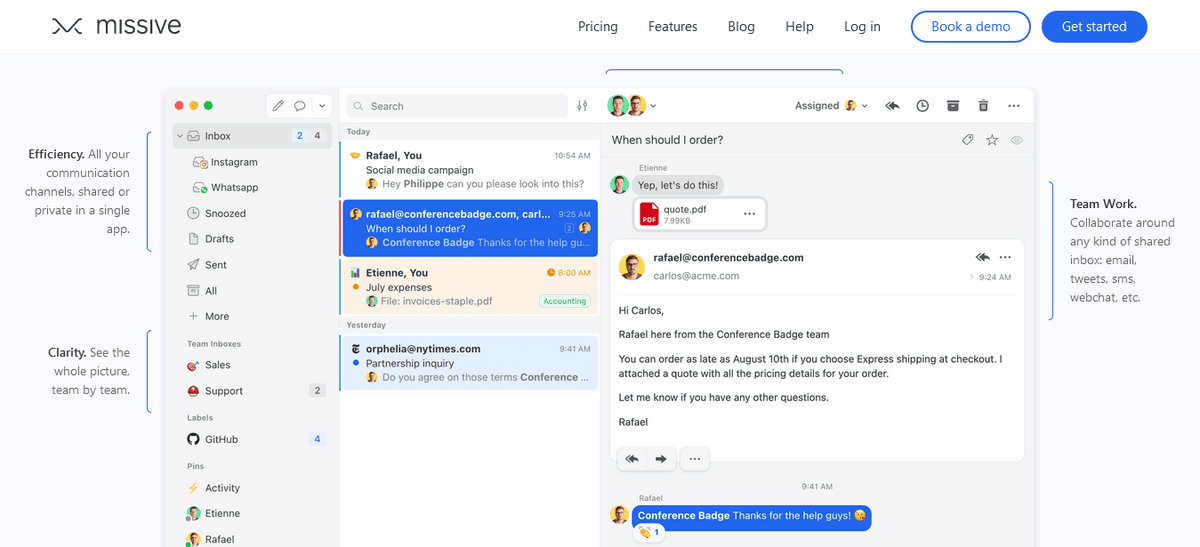The width and height of the screenshot is (1200, 547).
Task: Click the compose new email pencil icon
Action: coord(278,106)
